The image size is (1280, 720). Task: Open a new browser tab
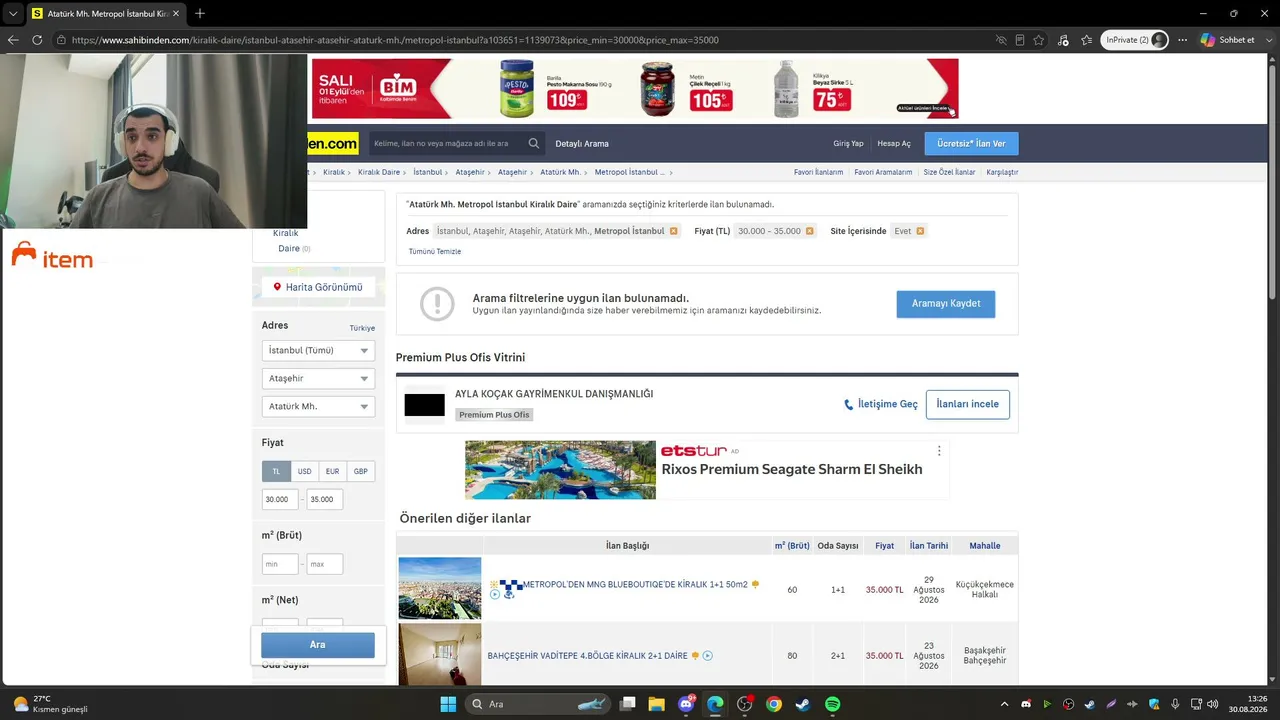(200, 13)
